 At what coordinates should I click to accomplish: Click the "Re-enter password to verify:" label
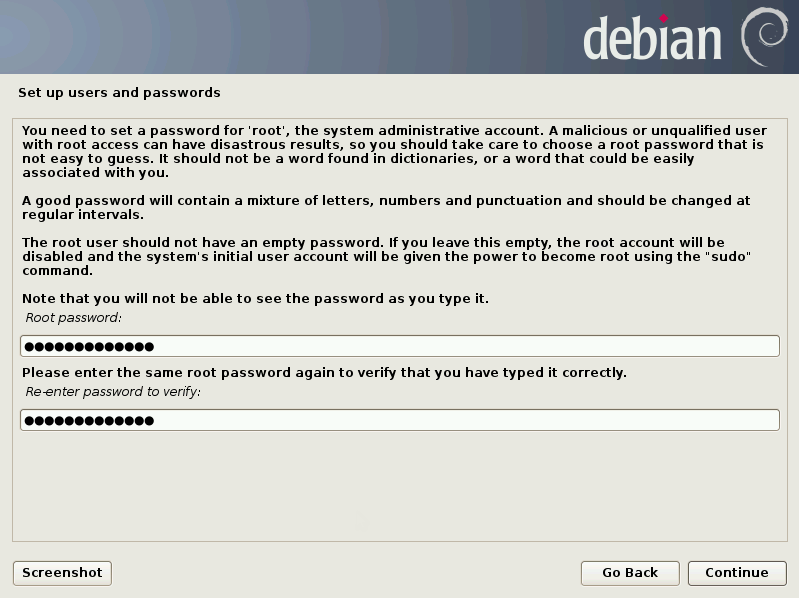click(113, 392)
